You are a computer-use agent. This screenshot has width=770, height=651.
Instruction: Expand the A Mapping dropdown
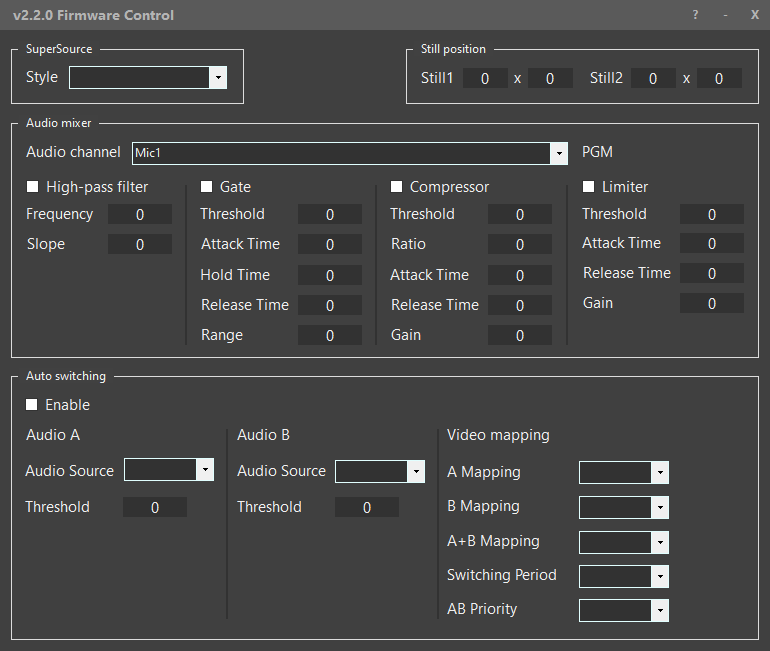pyautogui.click(x=623, y=473)
